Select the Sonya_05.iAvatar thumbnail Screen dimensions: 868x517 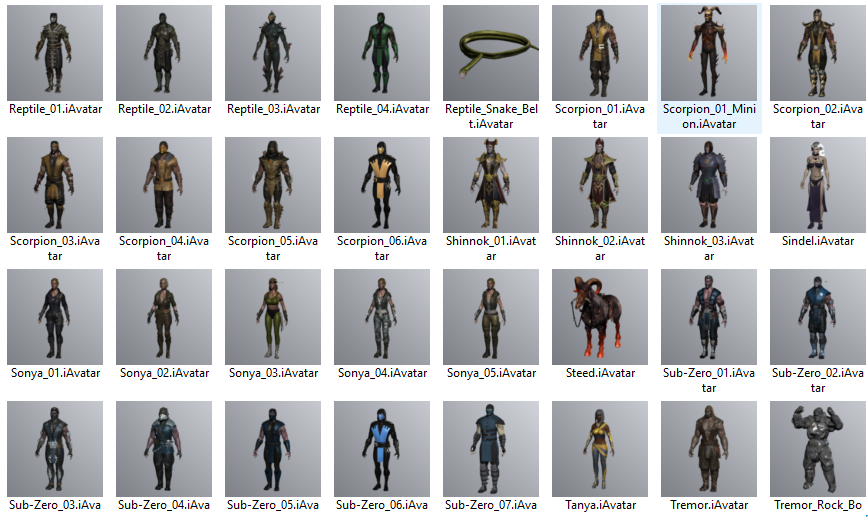[x=491, y=317]
